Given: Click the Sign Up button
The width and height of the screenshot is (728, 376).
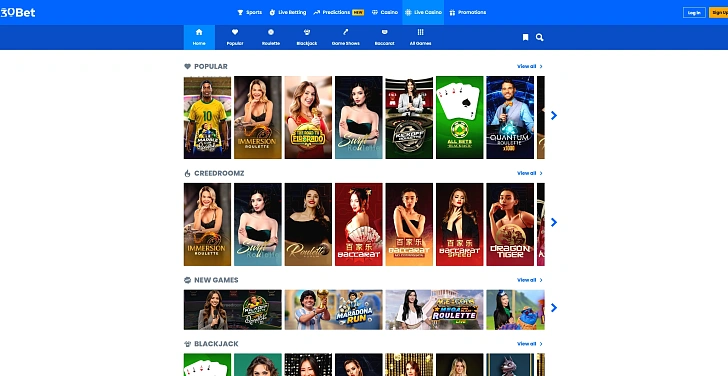Looking at the screenshot, I should pyautogui.click(x=719, y=13).
